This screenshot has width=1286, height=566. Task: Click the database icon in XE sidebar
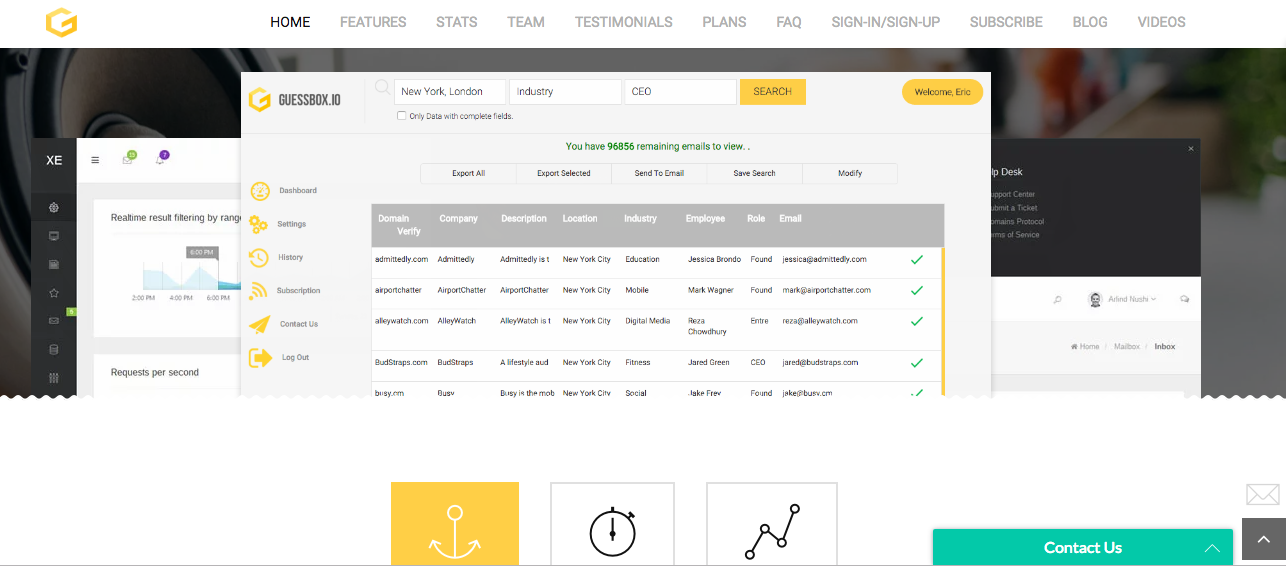(54, 349)
